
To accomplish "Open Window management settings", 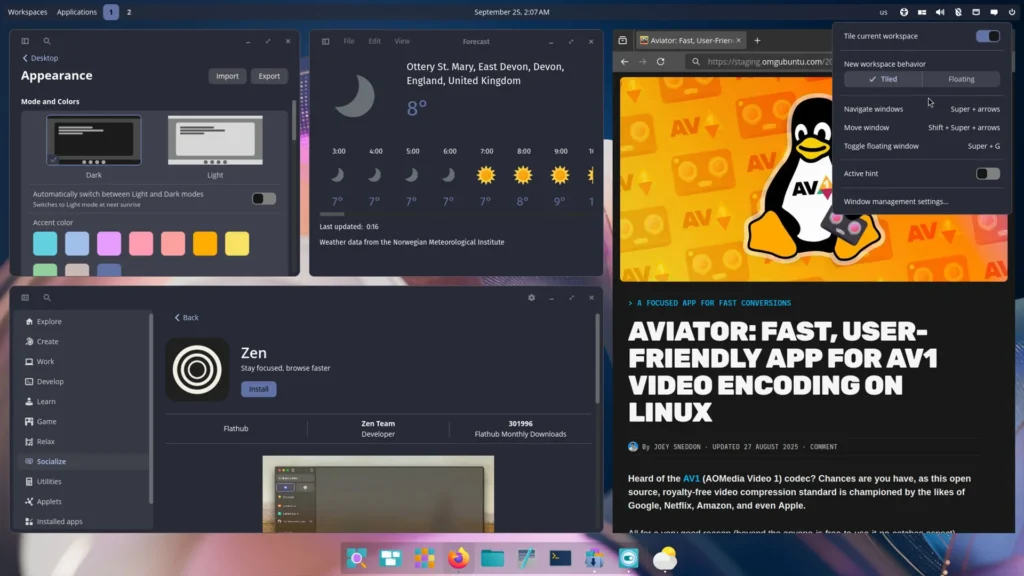I will (895, 201).
